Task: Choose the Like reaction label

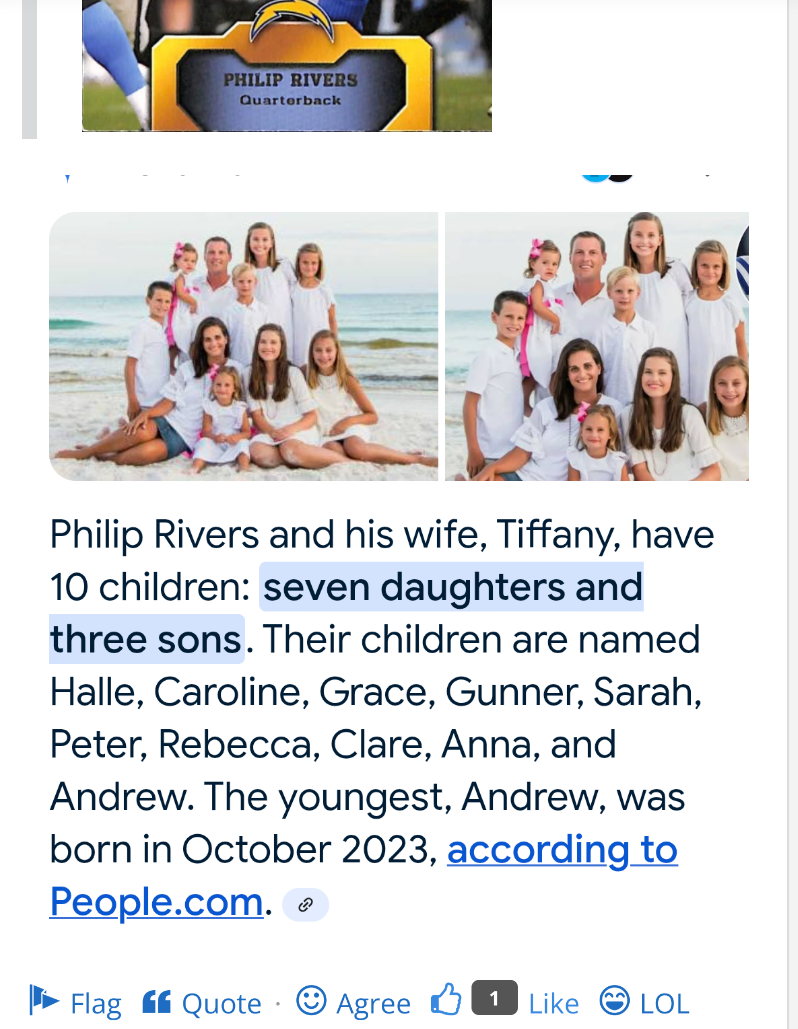Action: pos(554,1003)
